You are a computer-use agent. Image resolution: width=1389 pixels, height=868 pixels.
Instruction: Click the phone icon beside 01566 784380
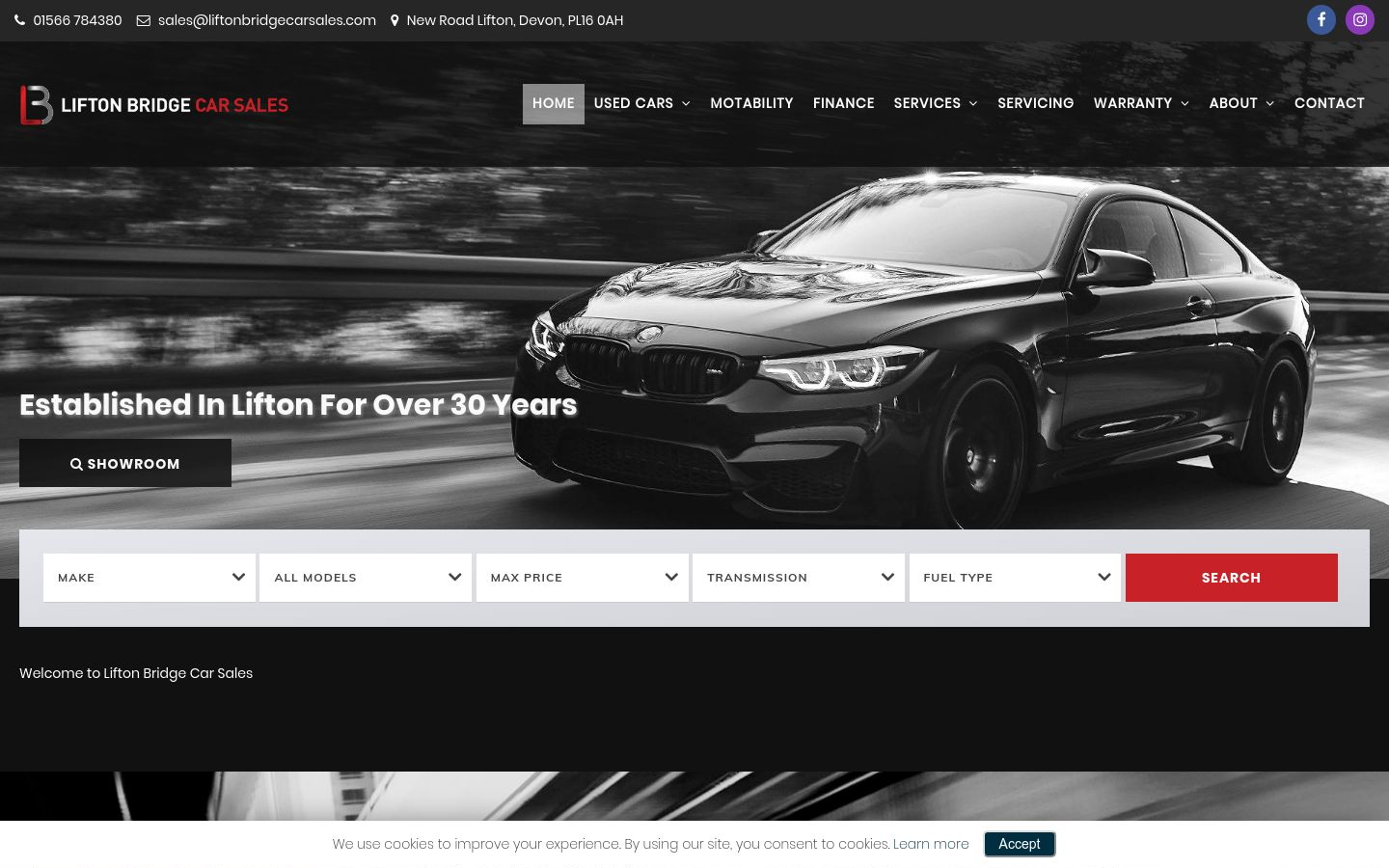(19, 20)
